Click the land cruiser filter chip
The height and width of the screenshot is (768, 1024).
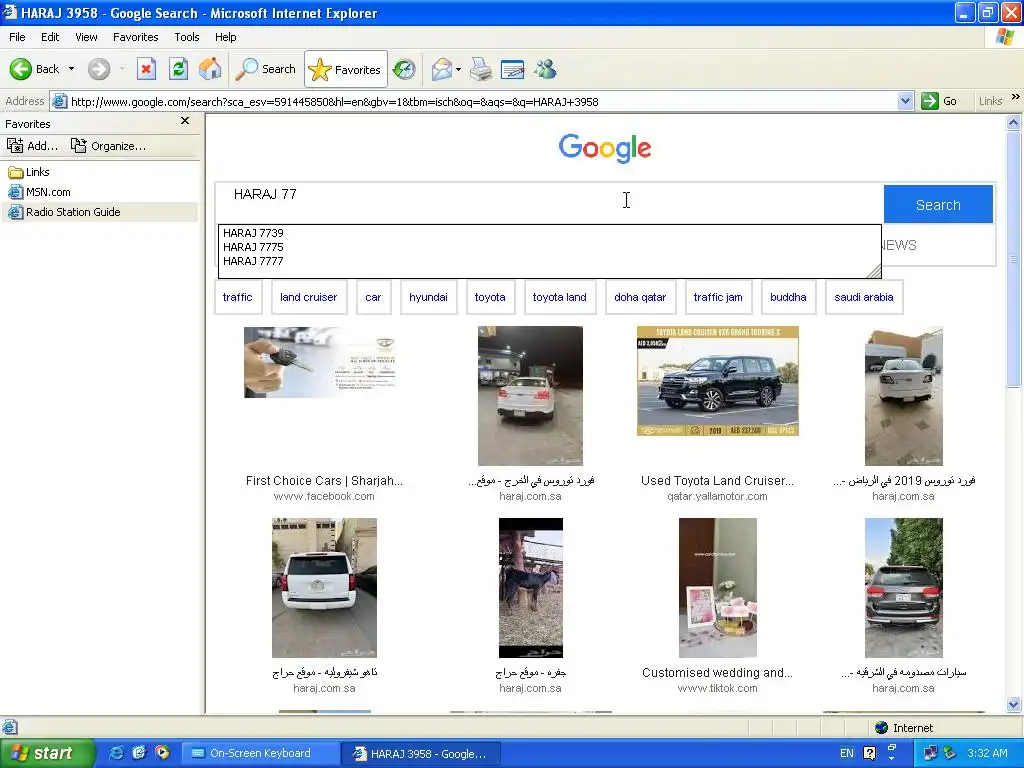pyautogui.click(x=309, y=297)
